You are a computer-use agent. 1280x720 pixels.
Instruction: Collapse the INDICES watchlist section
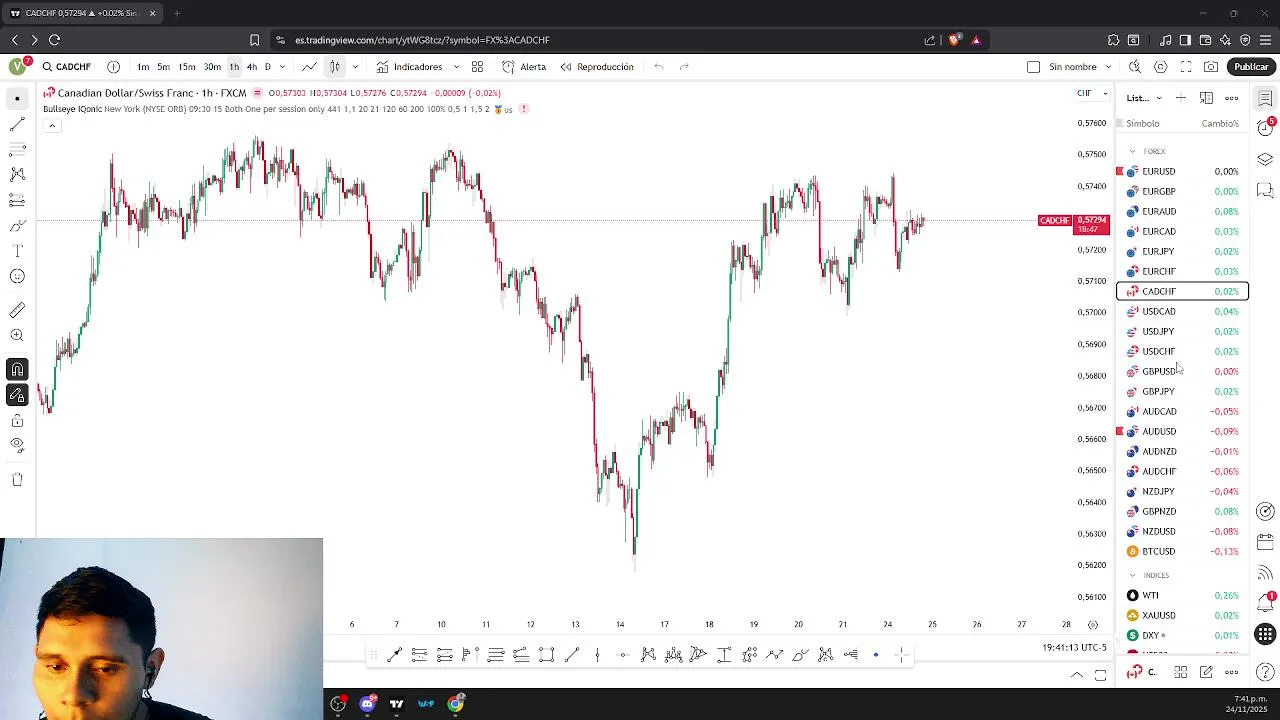point(1132,576)
